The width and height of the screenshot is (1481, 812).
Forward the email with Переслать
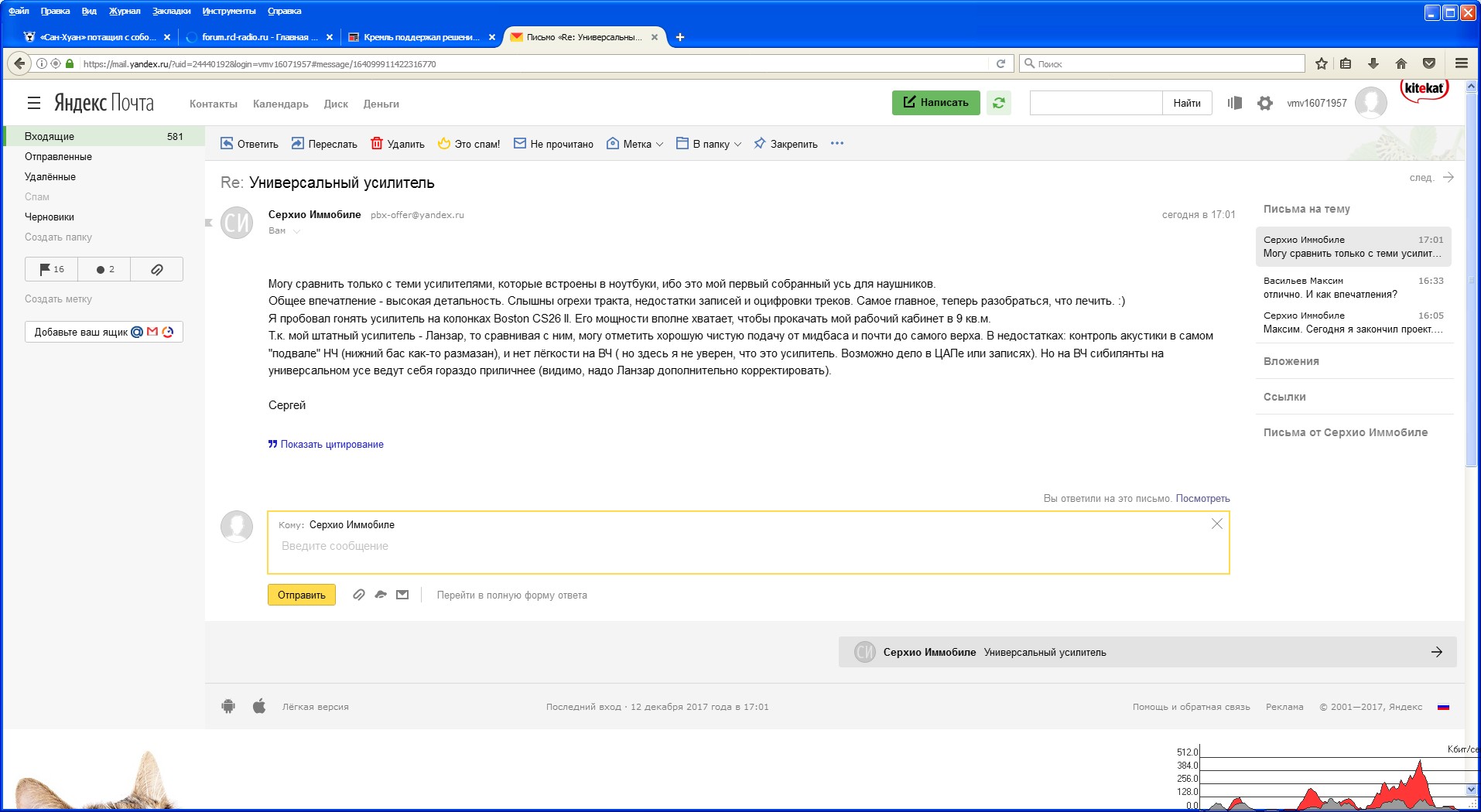tap(324, 144)
